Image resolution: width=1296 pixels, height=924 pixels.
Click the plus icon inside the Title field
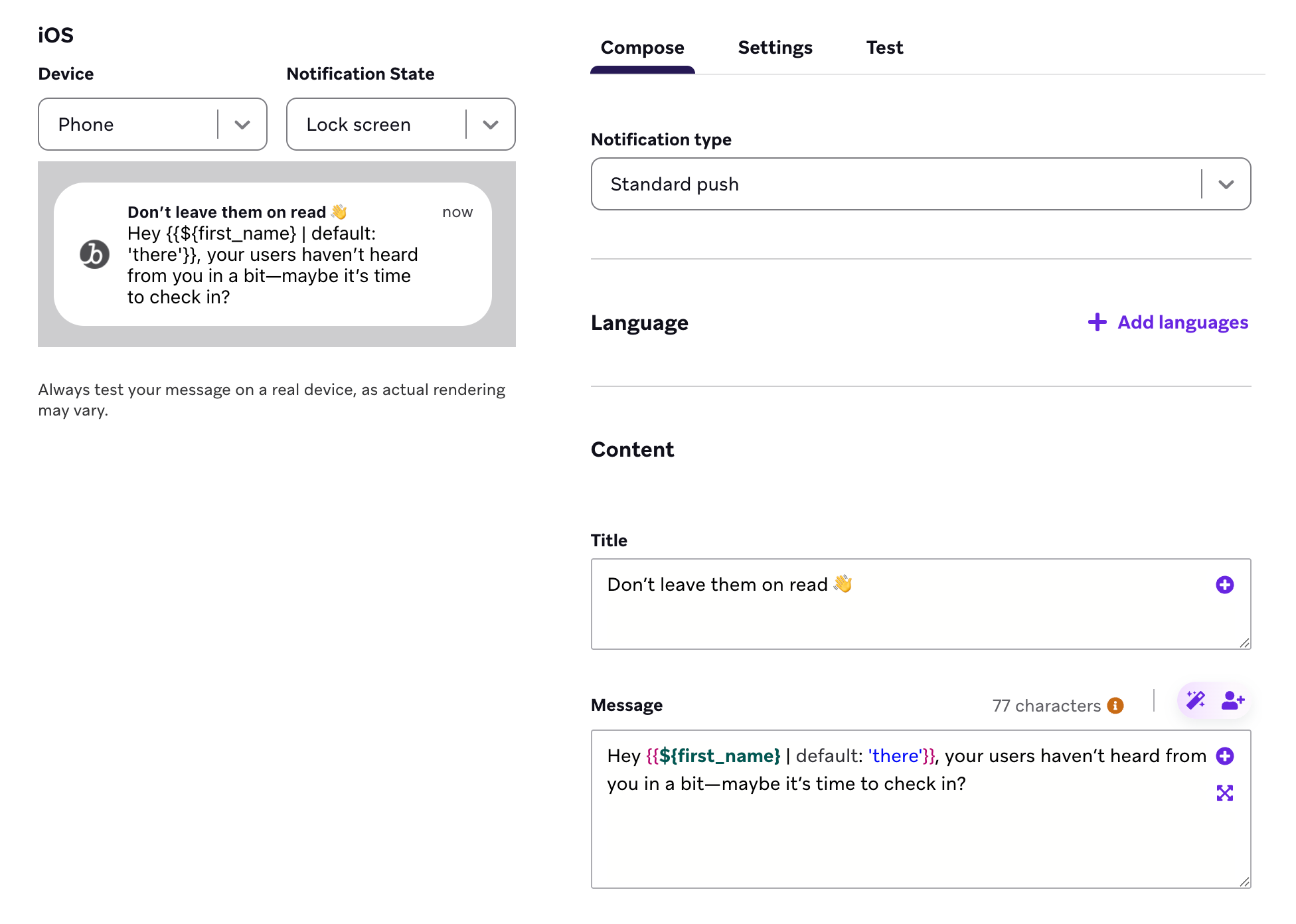[x=1226, y=585]
